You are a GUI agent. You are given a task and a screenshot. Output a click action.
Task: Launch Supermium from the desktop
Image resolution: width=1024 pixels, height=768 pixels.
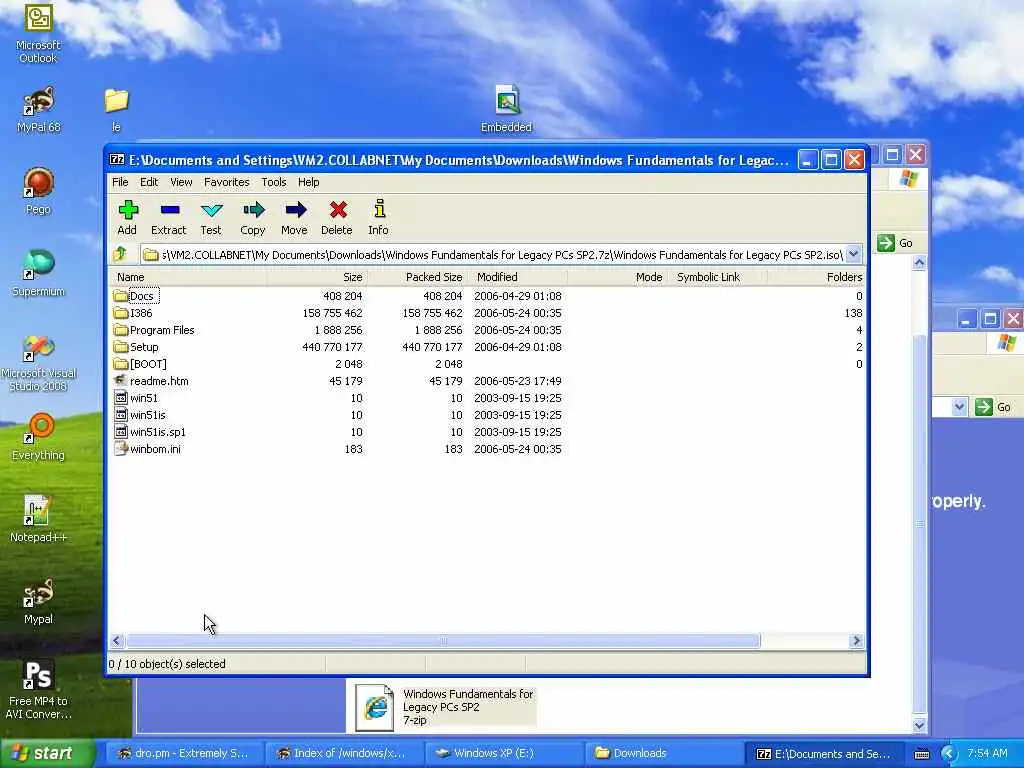[38, 274]
